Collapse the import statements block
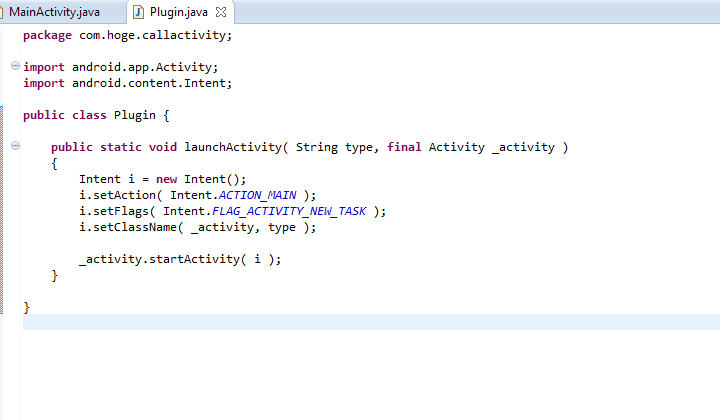This screenshot has height=420, width=720. (x=15, y=67)
